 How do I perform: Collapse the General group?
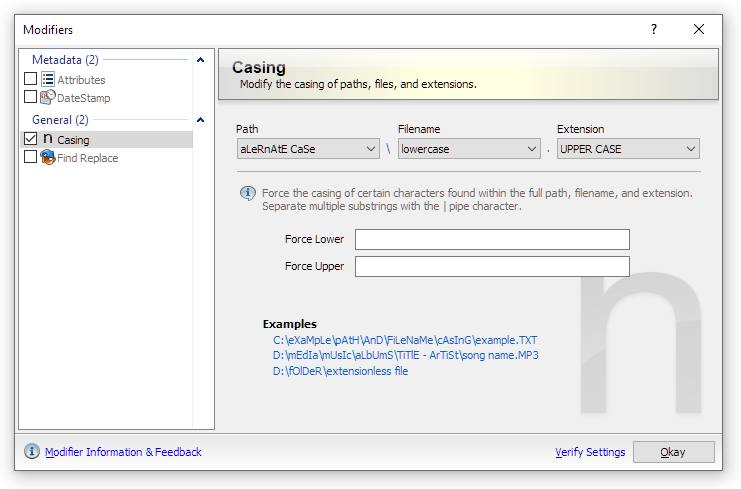pyautogui.click(x=200, y=120)
